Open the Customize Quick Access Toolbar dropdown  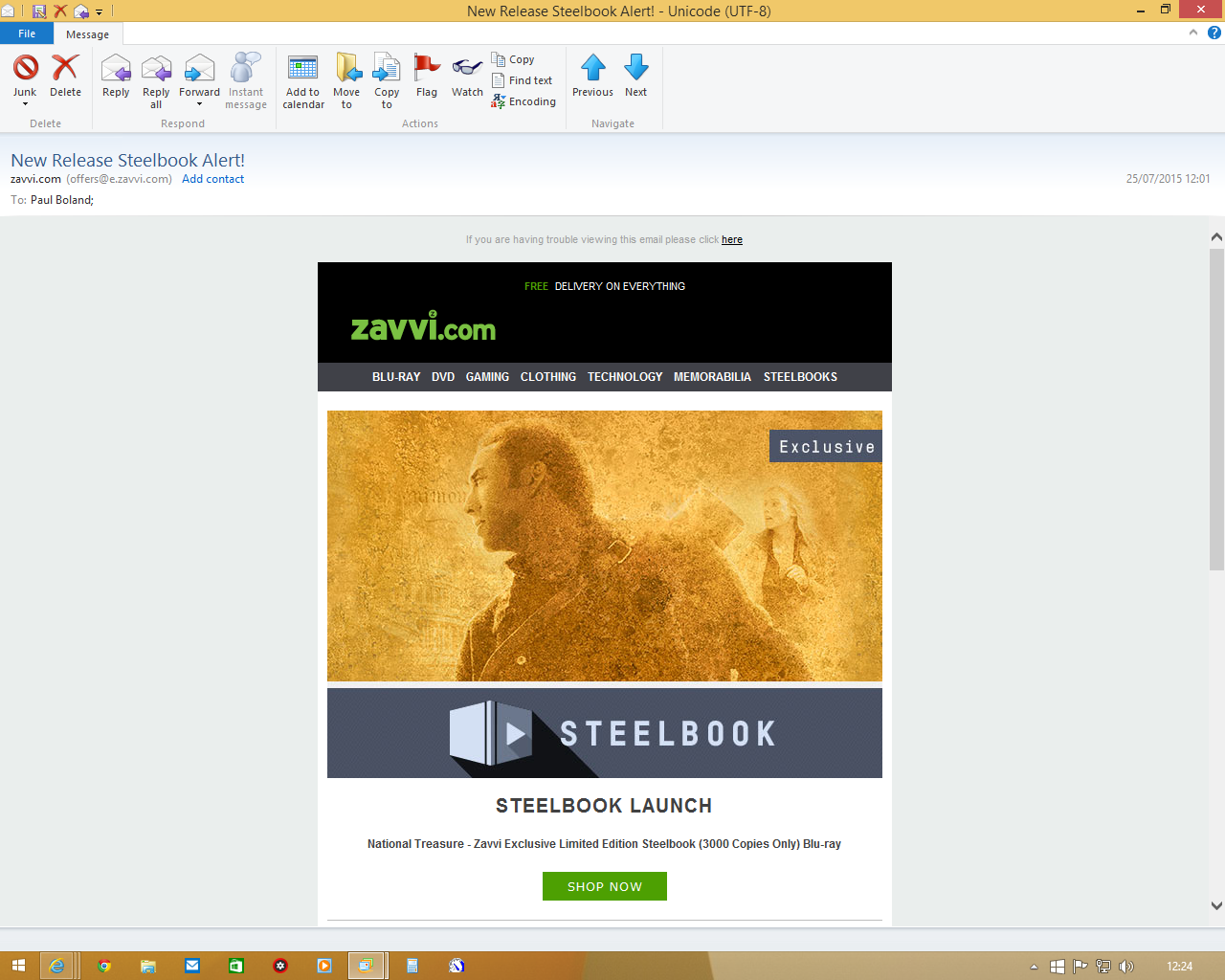100,12
